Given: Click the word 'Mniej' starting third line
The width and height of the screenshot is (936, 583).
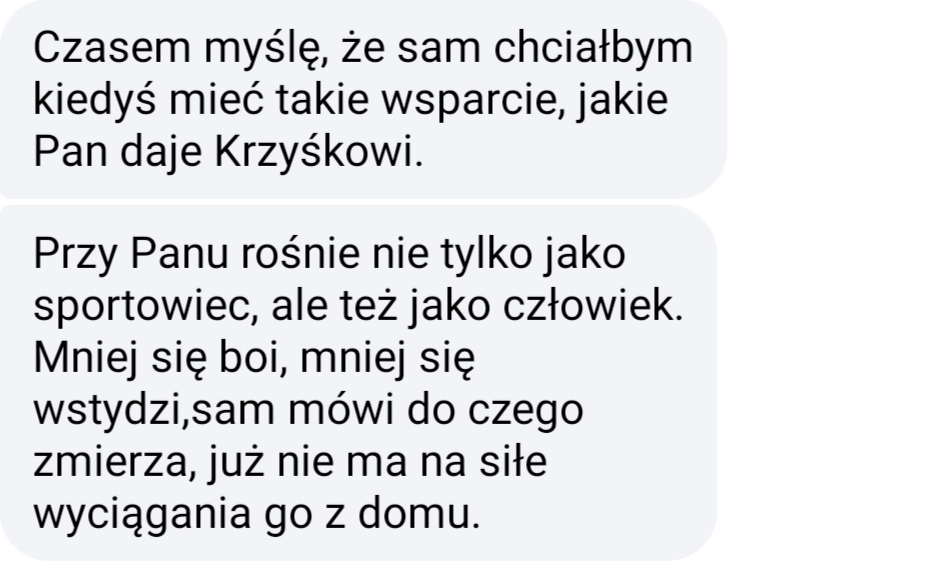Looking at the screenshot, I should pyautogui.click(x=86, y=359).
